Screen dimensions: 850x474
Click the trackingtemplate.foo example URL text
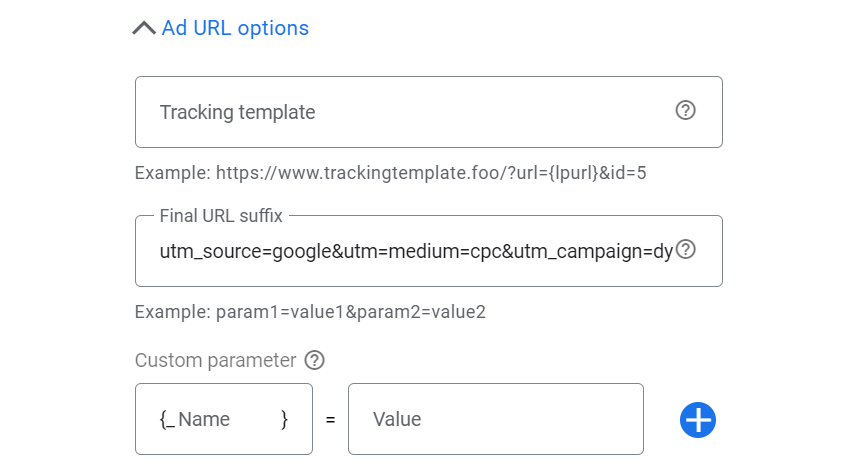coord(432,173)
